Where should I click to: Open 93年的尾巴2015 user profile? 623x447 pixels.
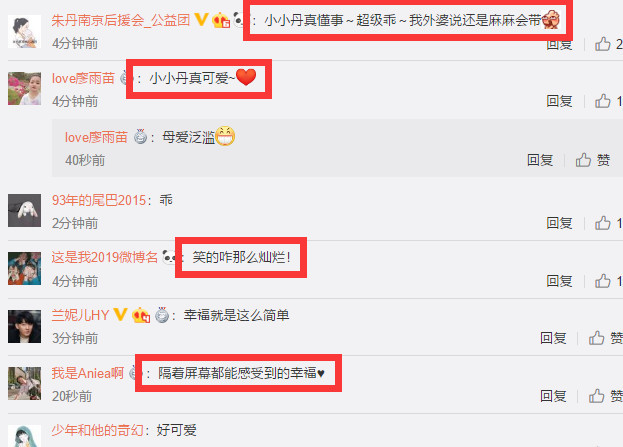pyautogui.click(x=99, y=200)
